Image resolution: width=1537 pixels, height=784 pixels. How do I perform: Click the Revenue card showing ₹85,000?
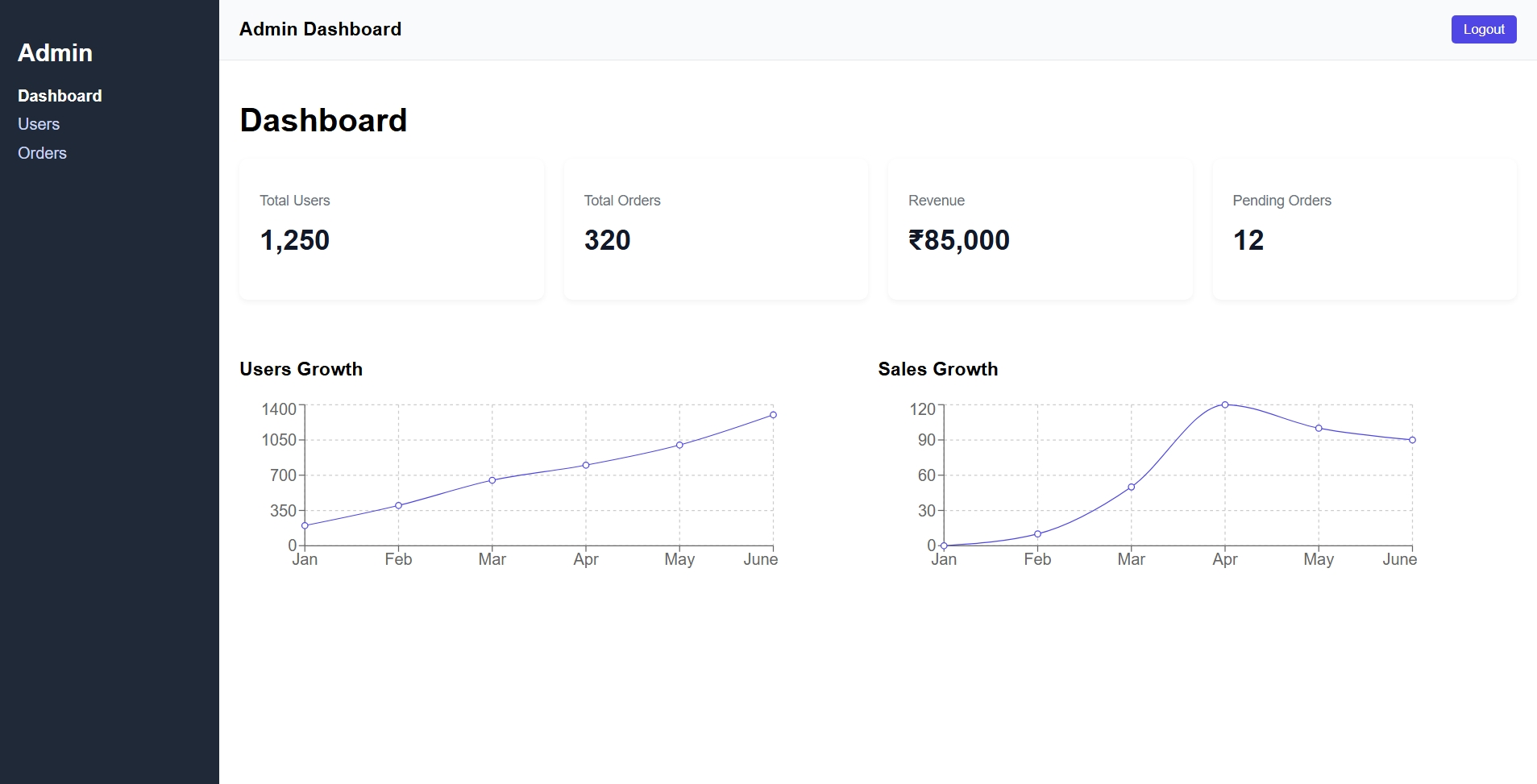(x=1040, y=230)
